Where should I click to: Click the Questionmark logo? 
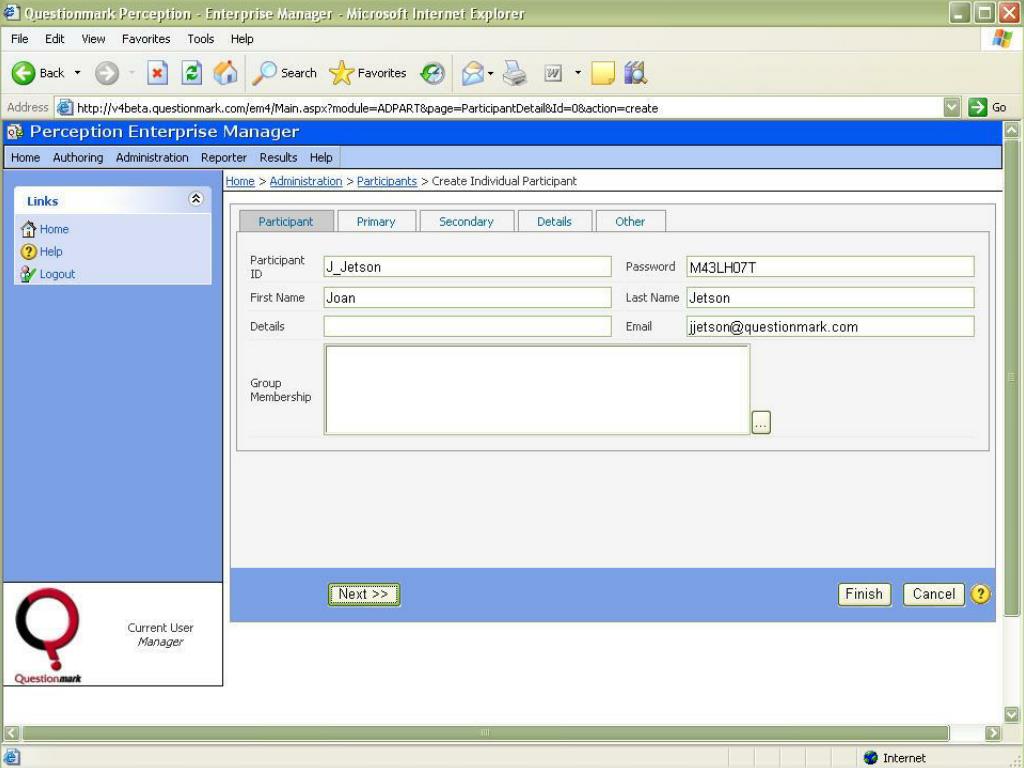tap(48, 635)
